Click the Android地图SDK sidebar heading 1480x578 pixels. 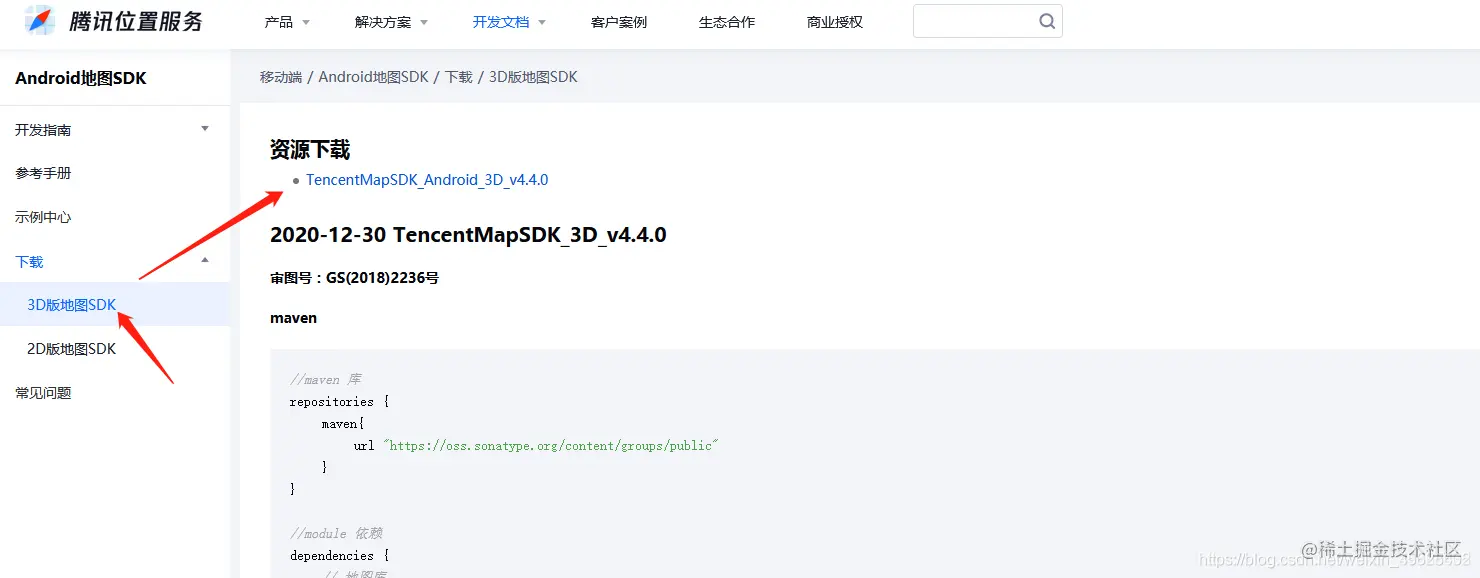point(81,78)
